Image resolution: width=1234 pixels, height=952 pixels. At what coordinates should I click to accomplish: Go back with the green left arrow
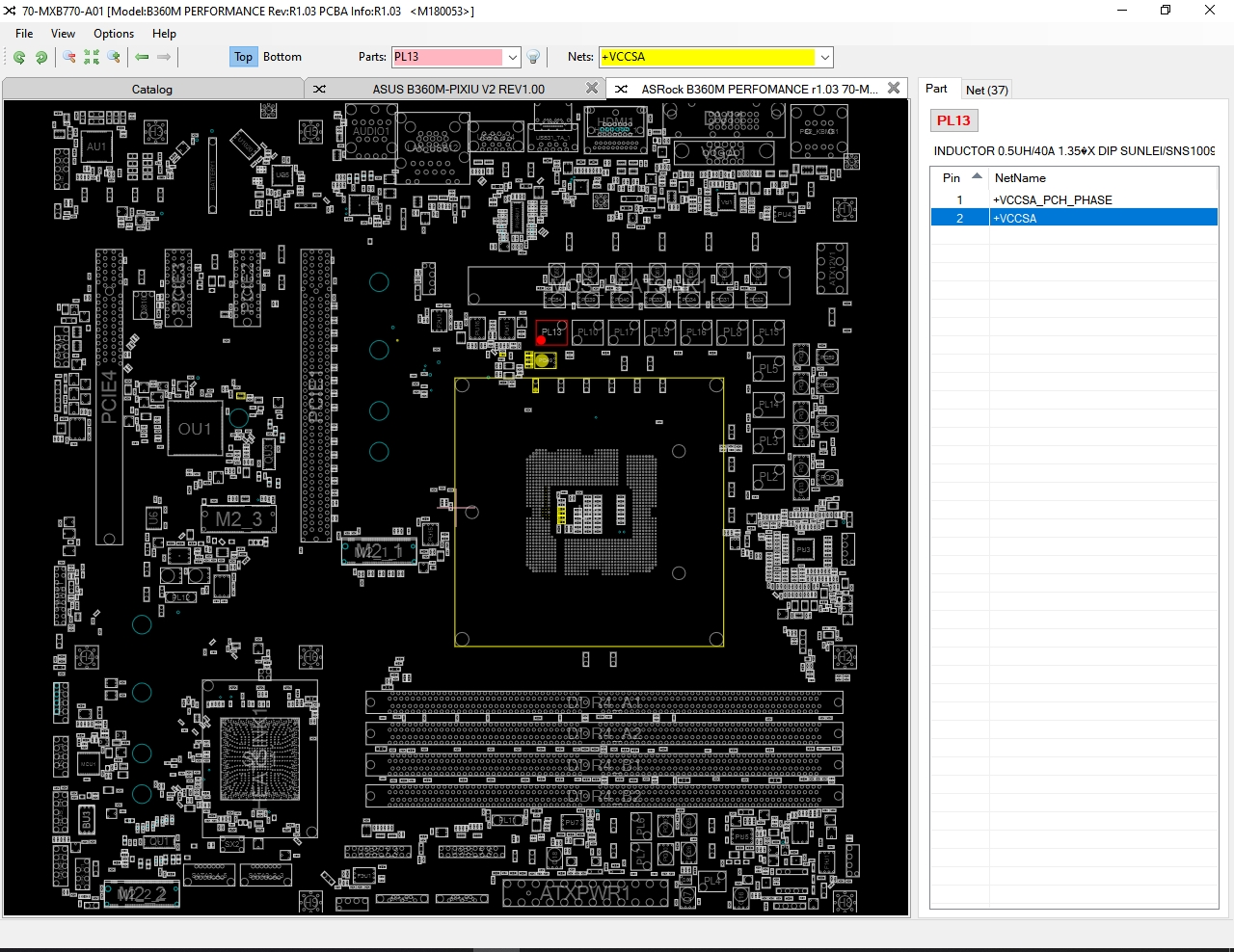(142, 57)
